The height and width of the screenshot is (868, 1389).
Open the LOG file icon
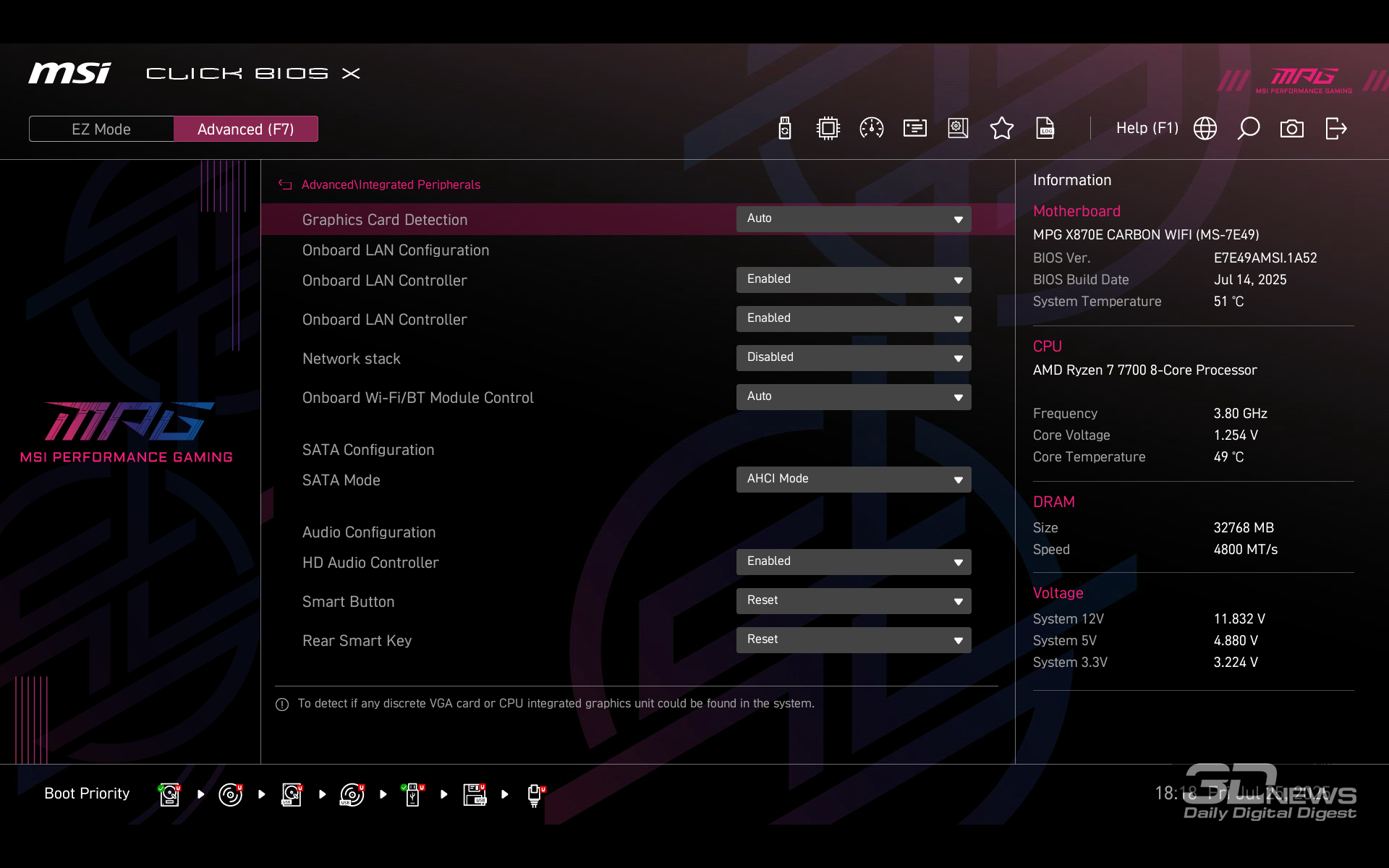(1045, 129)
